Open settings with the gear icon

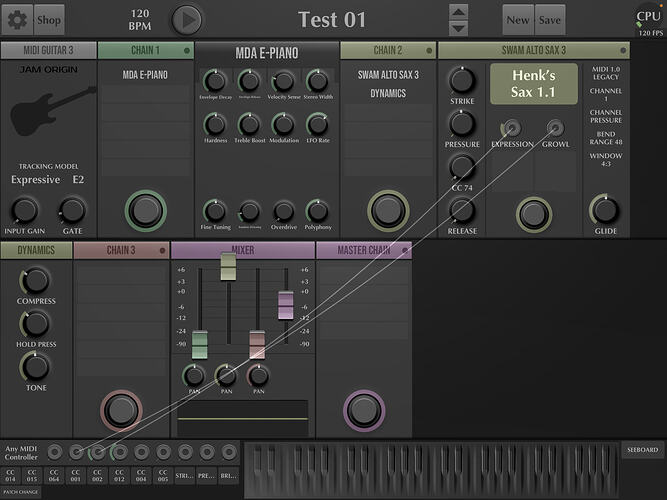click(17, 20)
